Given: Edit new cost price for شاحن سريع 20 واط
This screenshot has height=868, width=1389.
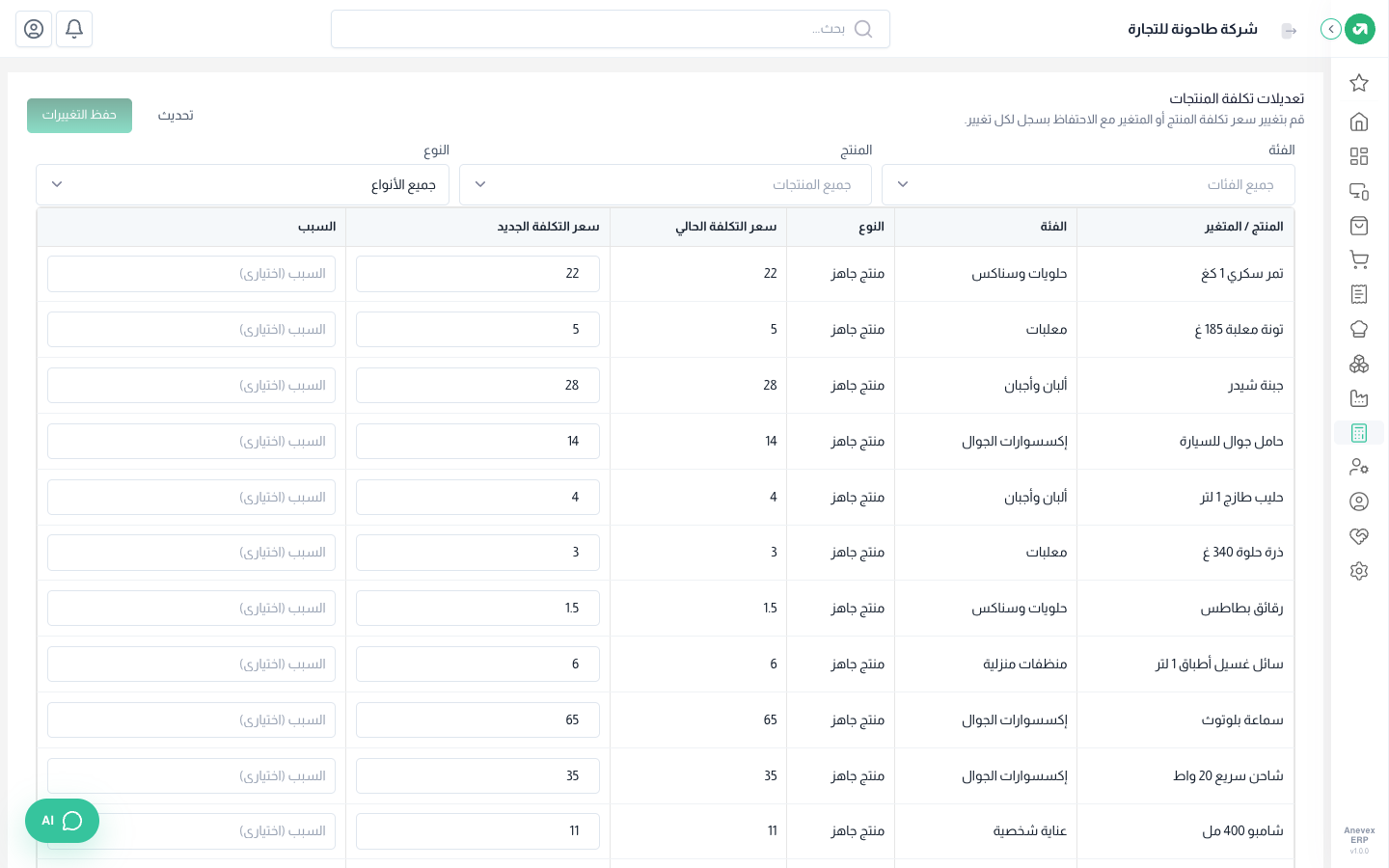Looking at the screenshot, I should pyautogui.click(x=477, y=776).
